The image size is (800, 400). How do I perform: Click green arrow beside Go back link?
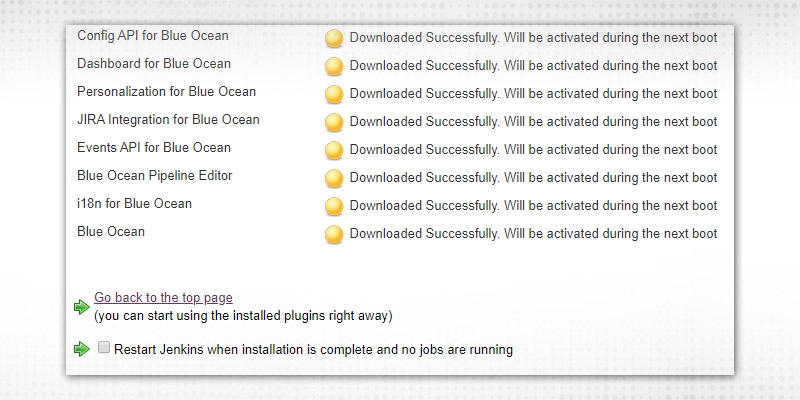point(82,307)
